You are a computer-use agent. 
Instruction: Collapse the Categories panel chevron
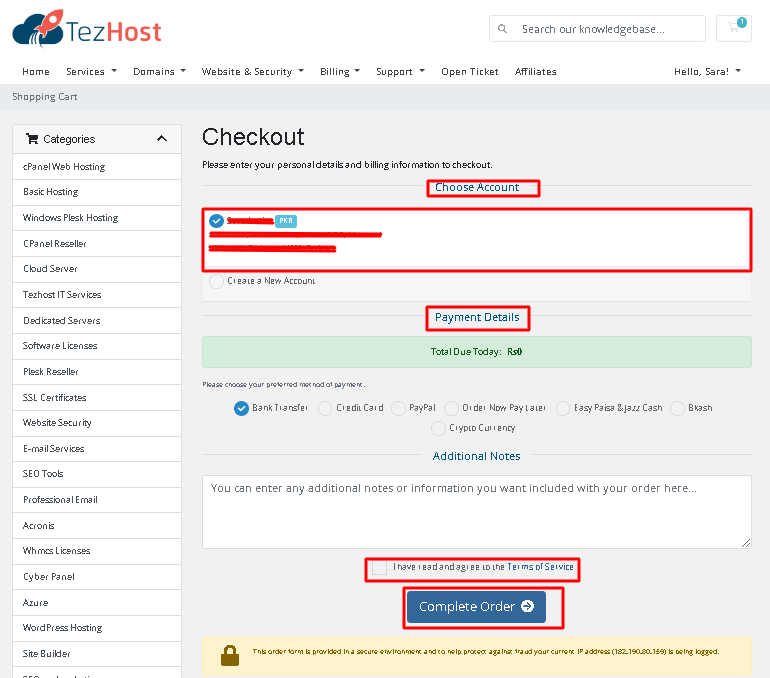162,139
